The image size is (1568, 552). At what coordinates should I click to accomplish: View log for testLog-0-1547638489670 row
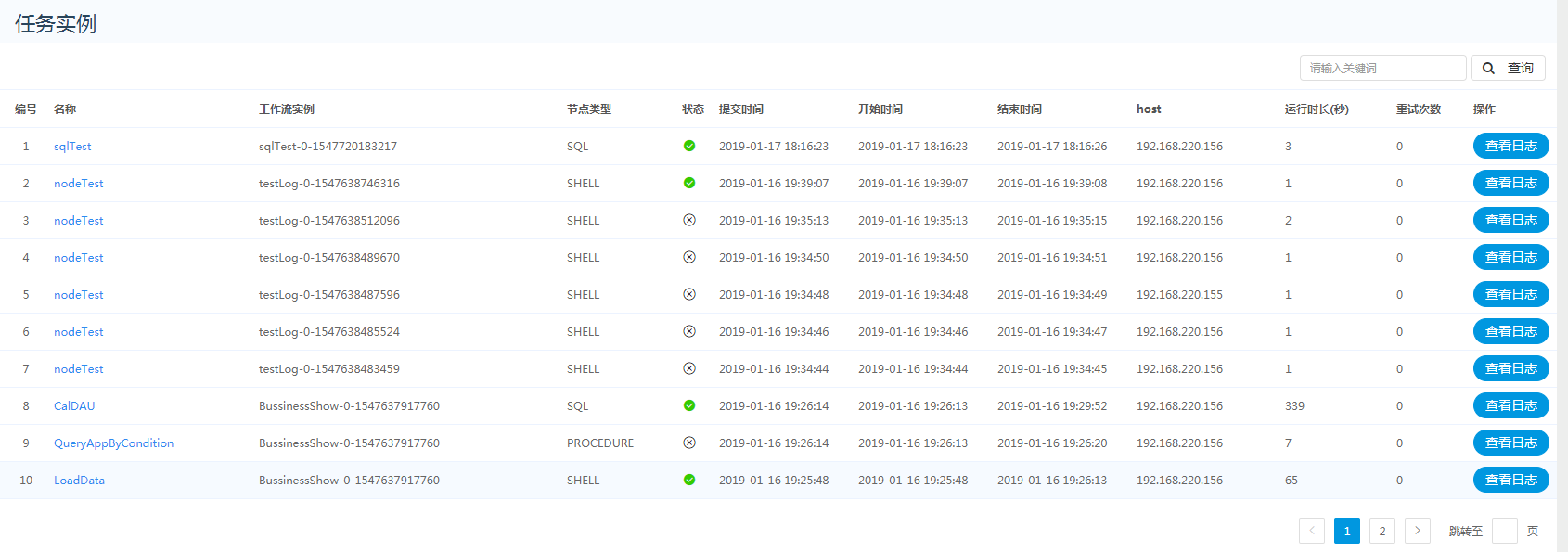click(x=1511, y=257)
